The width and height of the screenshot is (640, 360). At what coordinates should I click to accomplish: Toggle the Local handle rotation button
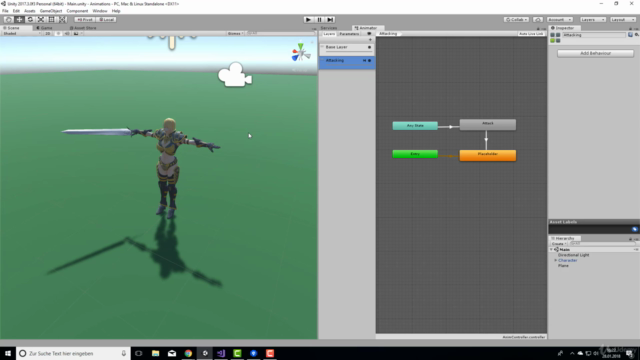pos(107,20)
